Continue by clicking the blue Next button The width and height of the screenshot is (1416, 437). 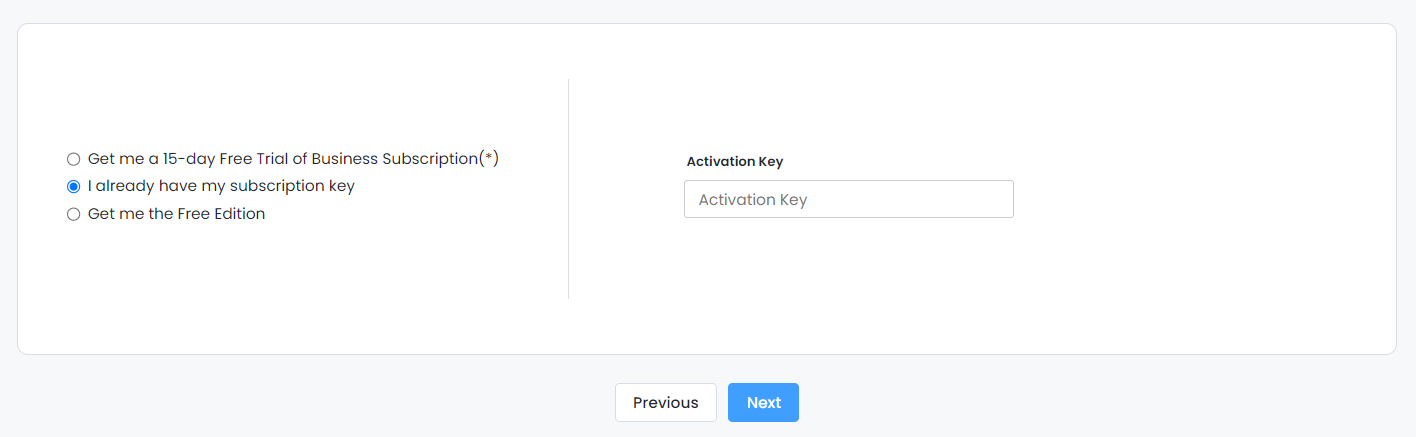[x=763, y=402]
